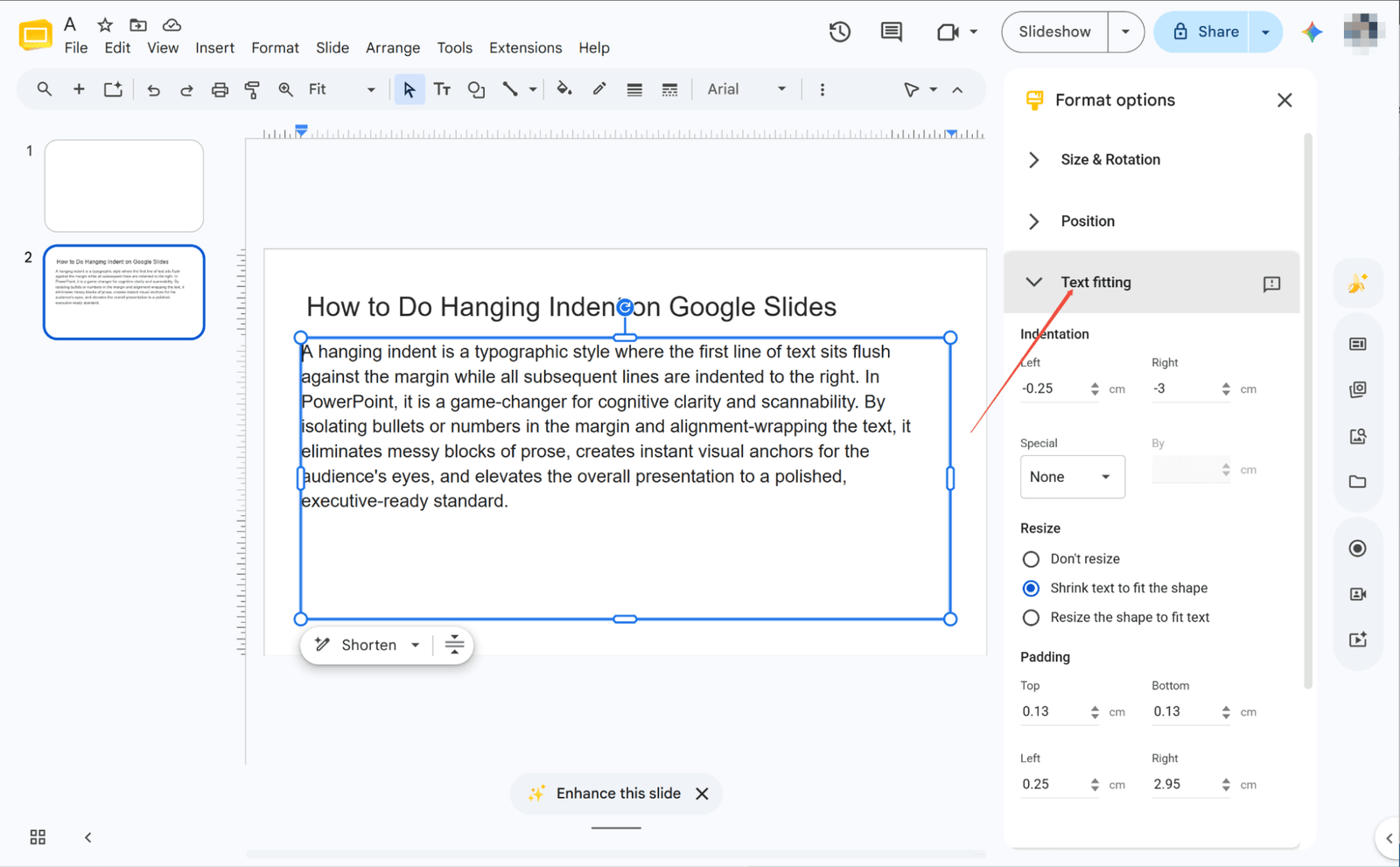Select slide 2 thumbnail
This screenshot has height=867, width=1400.
tap(124, 292)
